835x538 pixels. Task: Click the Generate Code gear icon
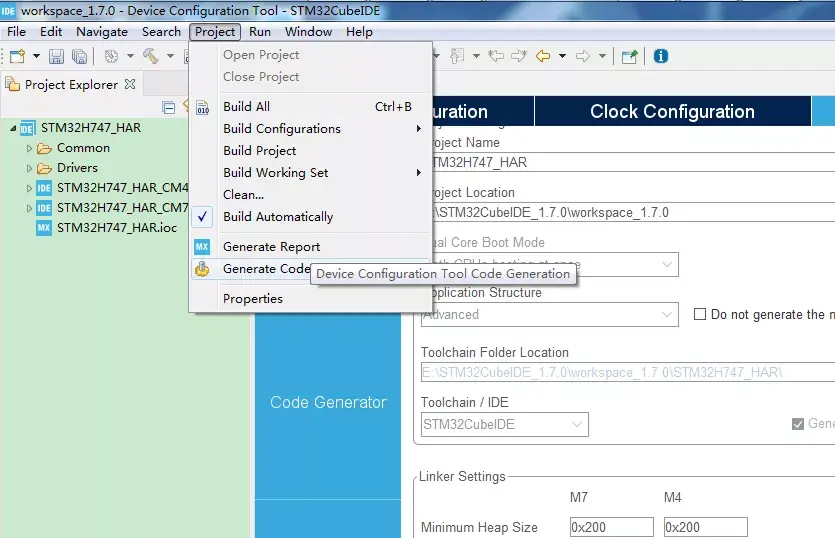click(x=202, y=270)
